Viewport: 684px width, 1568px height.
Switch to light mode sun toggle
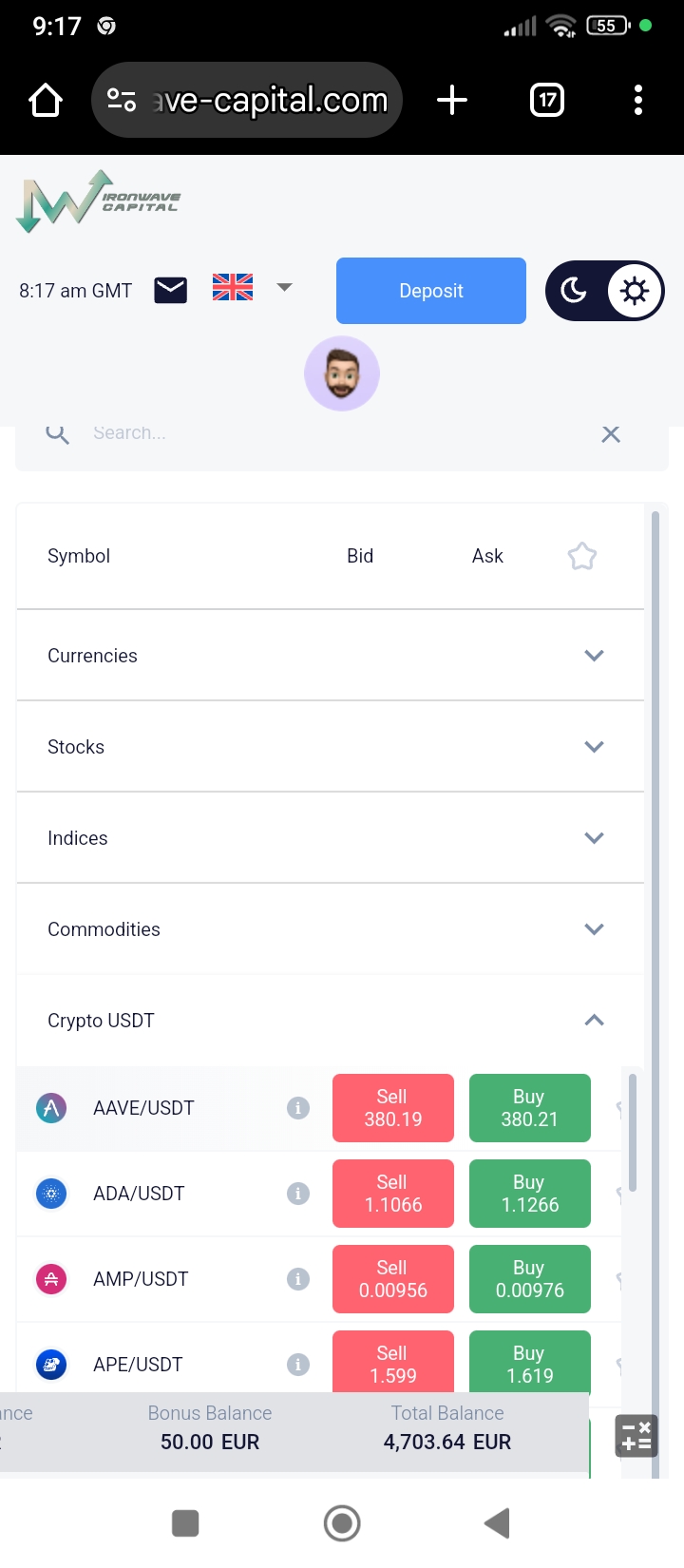pyautogui.click(x=634, y=290)
